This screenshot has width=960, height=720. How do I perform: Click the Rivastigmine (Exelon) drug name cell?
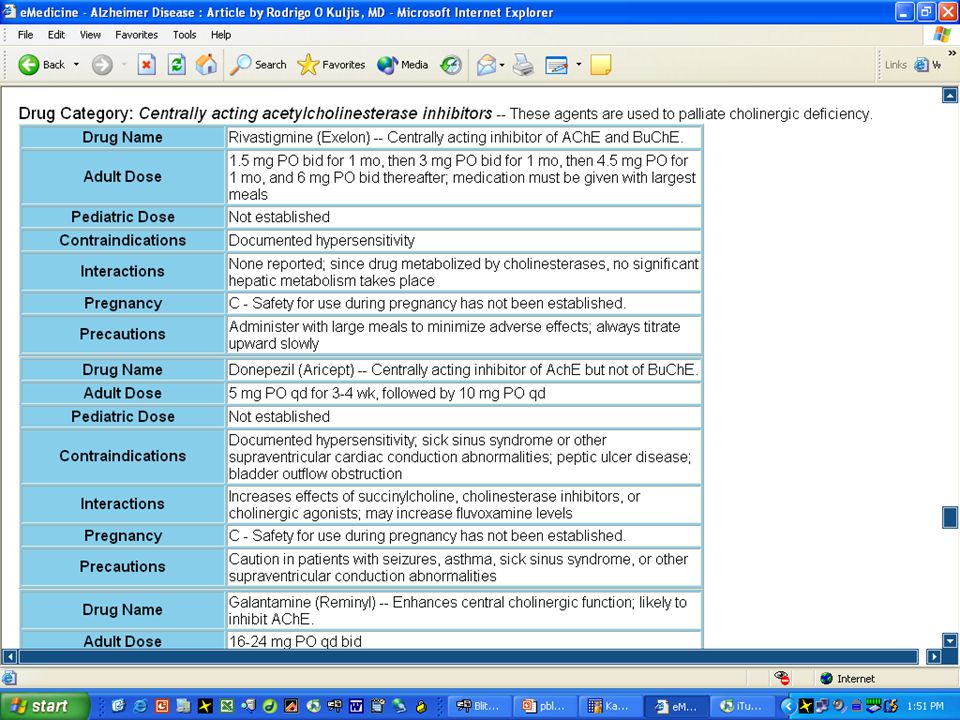(463, 137)
